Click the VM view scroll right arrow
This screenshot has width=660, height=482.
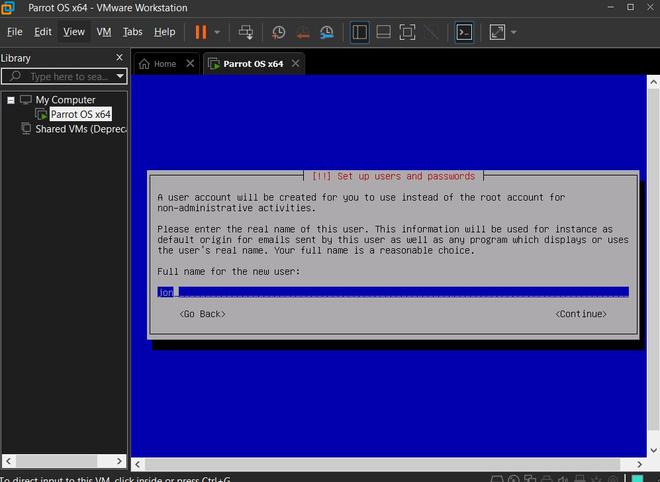coord(639,464)
